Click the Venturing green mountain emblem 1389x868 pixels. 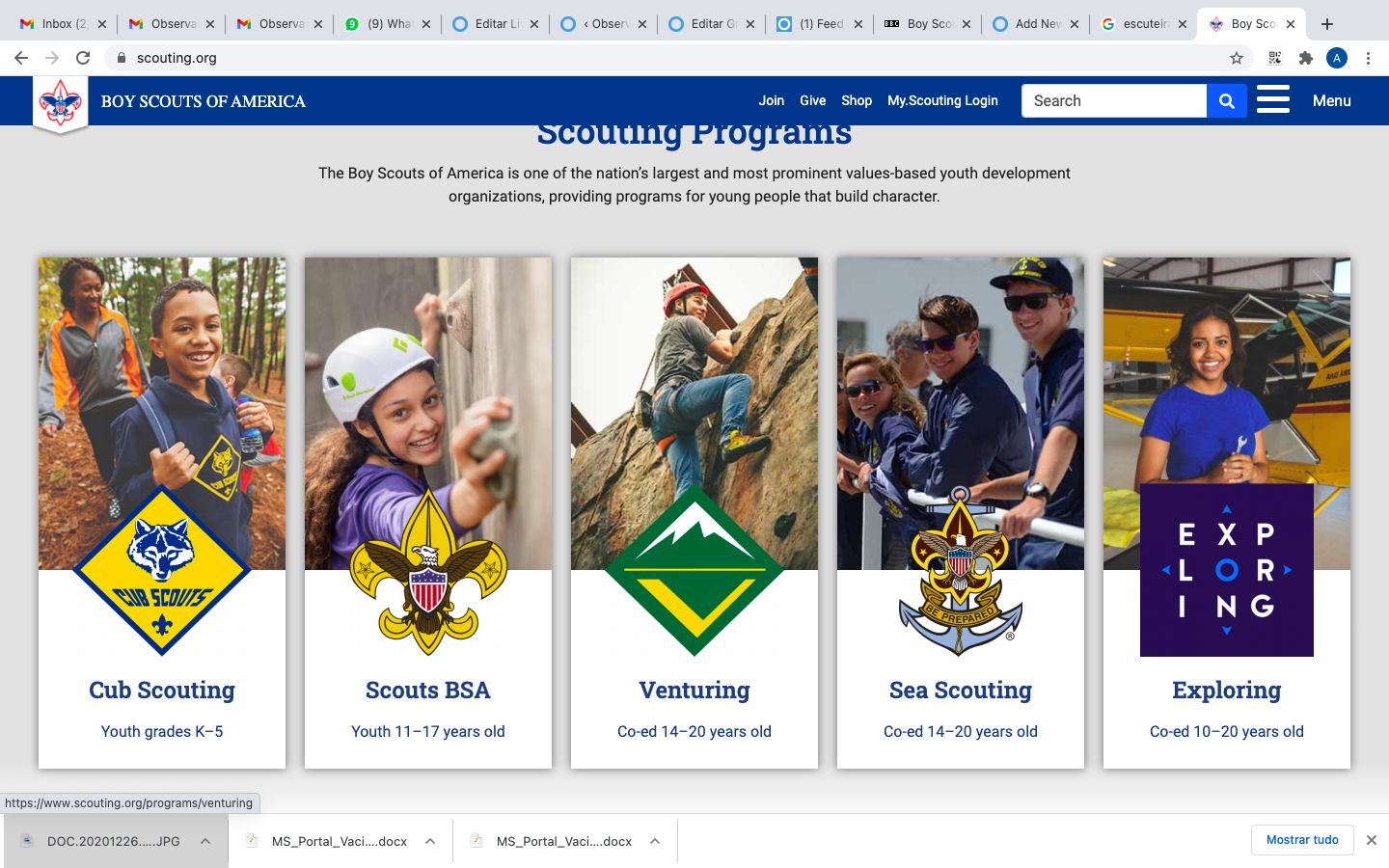pyautogui.click(x=694, y=571)
